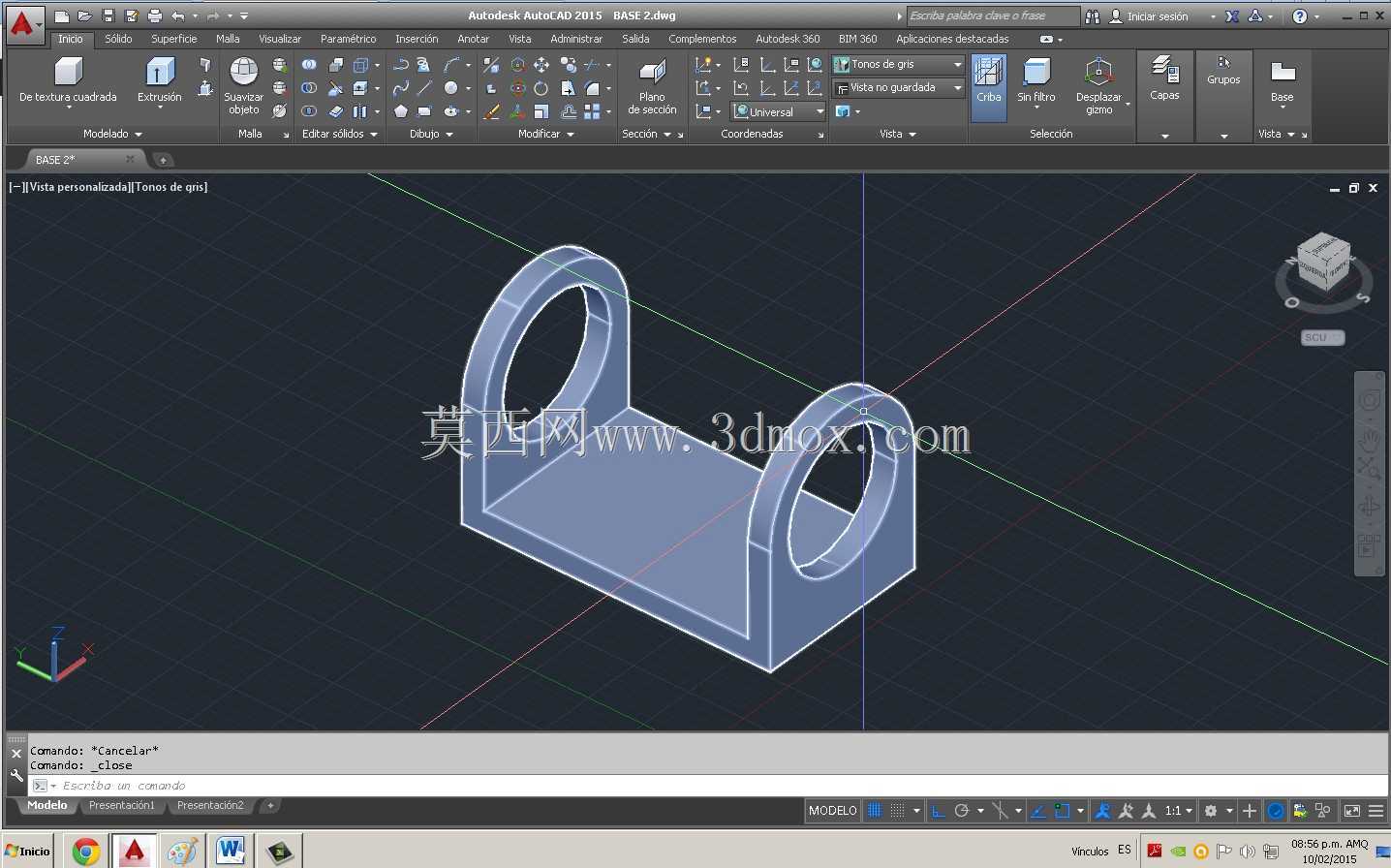The height and width of the screenshot is (868, 1391).
Task: Click the New drawing icon in quick access toolbar
Action: pyautogui.click(x=61, y=15)
